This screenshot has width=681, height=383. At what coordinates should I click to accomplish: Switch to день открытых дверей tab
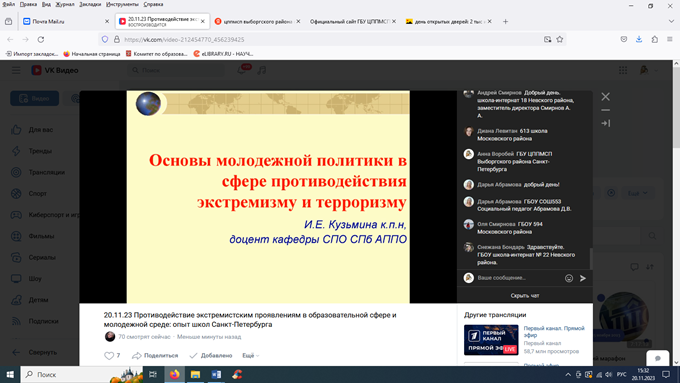[447, 21]
